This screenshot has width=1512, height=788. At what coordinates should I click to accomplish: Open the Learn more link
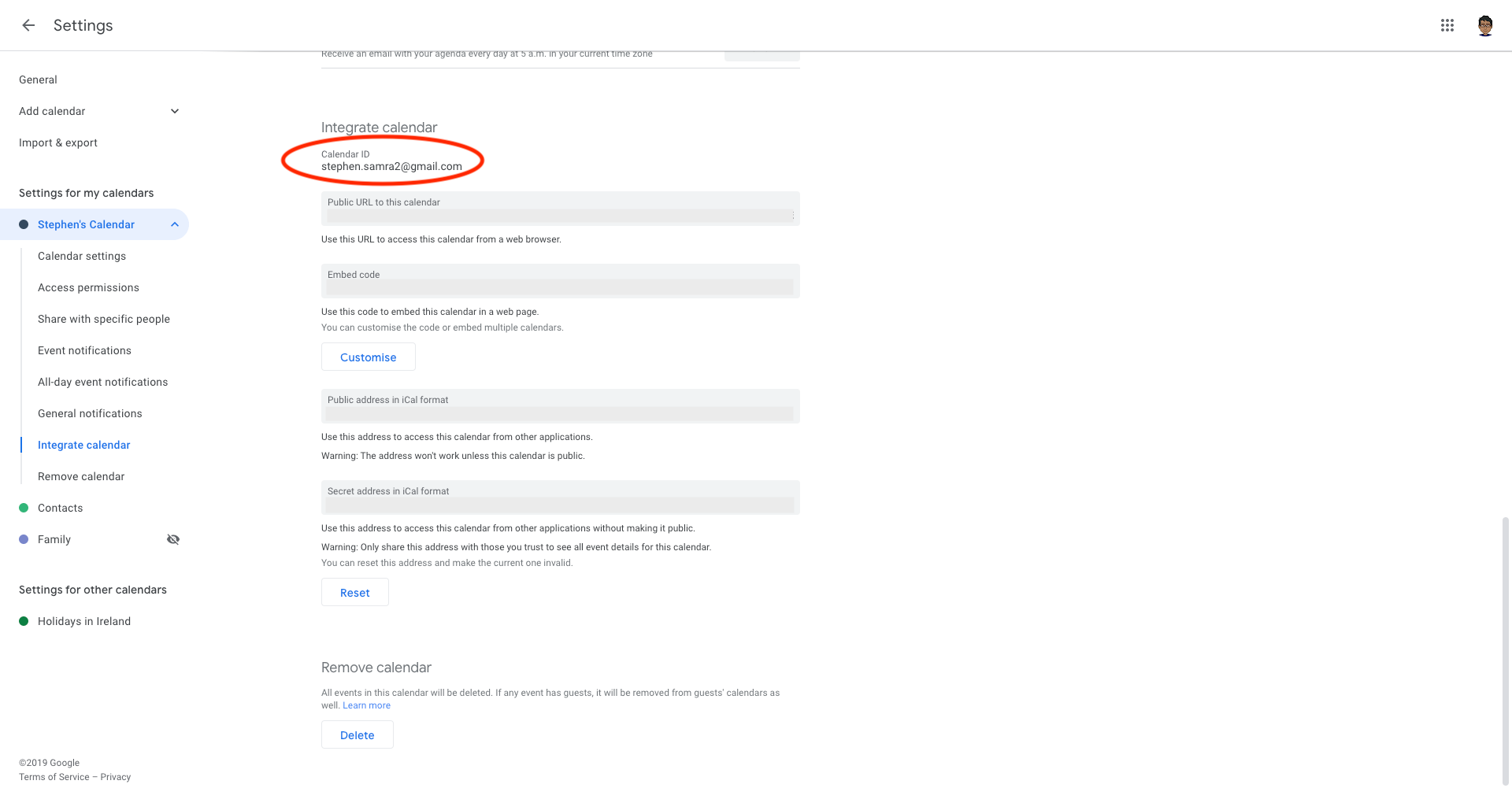click(366, 705)
